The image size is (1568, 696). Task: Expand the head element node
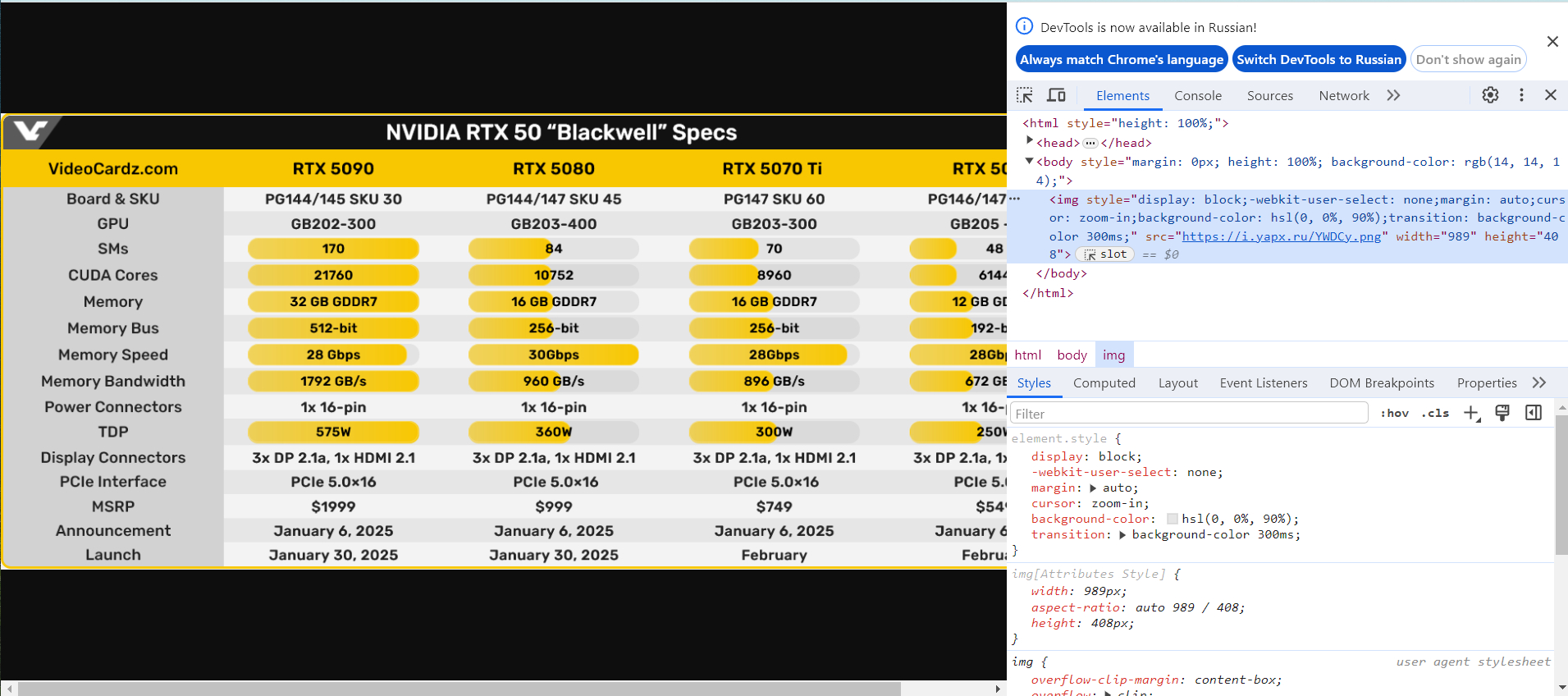tap(1030, 141)
